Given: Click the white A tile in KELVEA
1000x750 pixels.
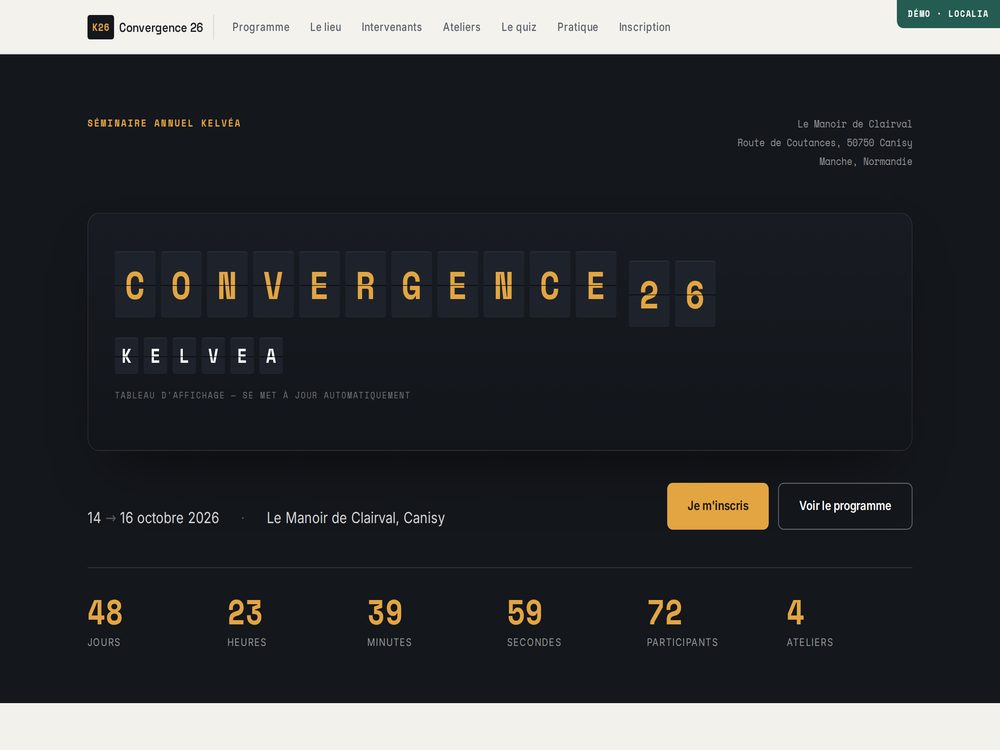Looking at the screenshot, I should click(270, 355).
